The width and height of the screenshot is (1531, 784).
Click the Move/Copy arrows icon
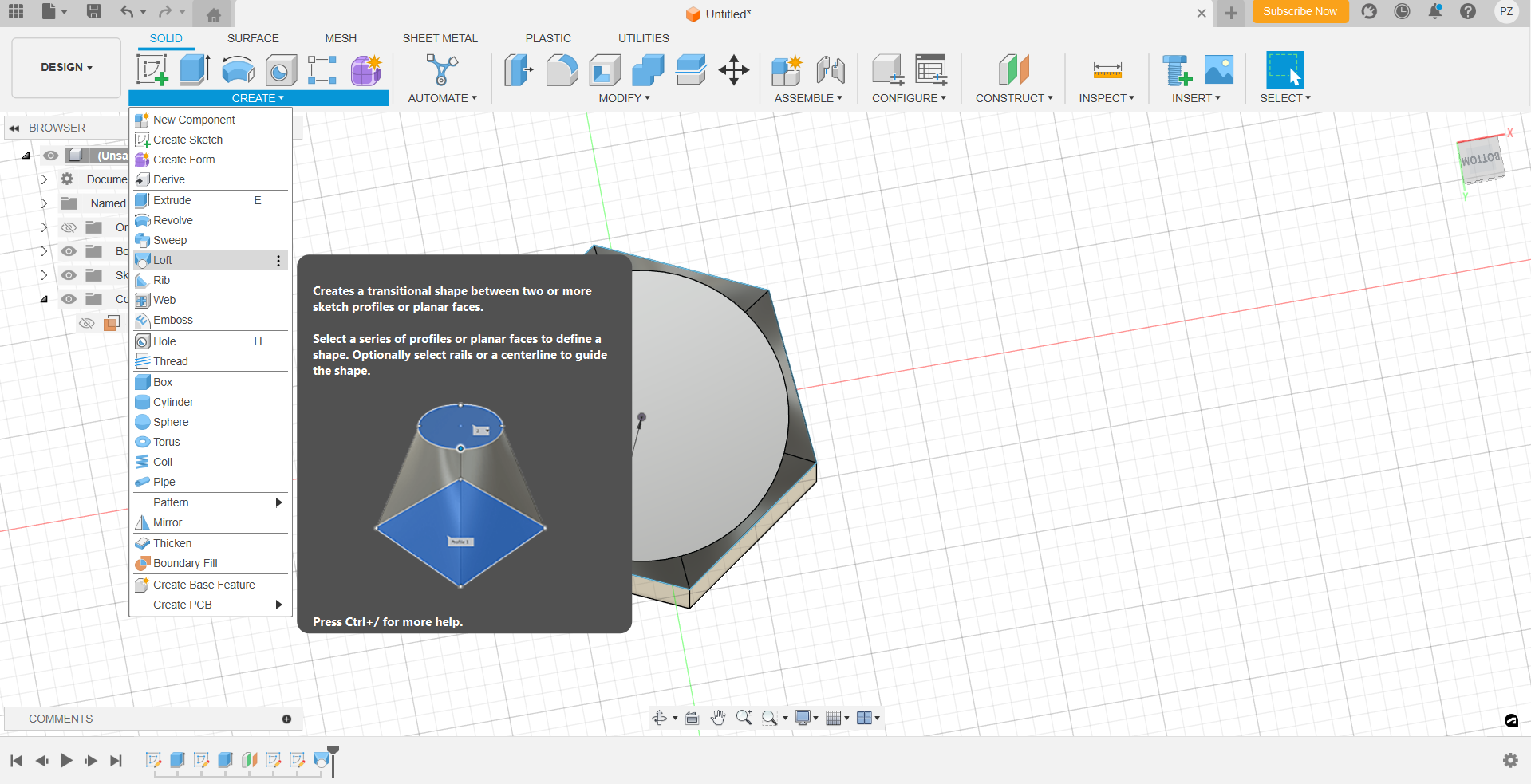[733, 70]
